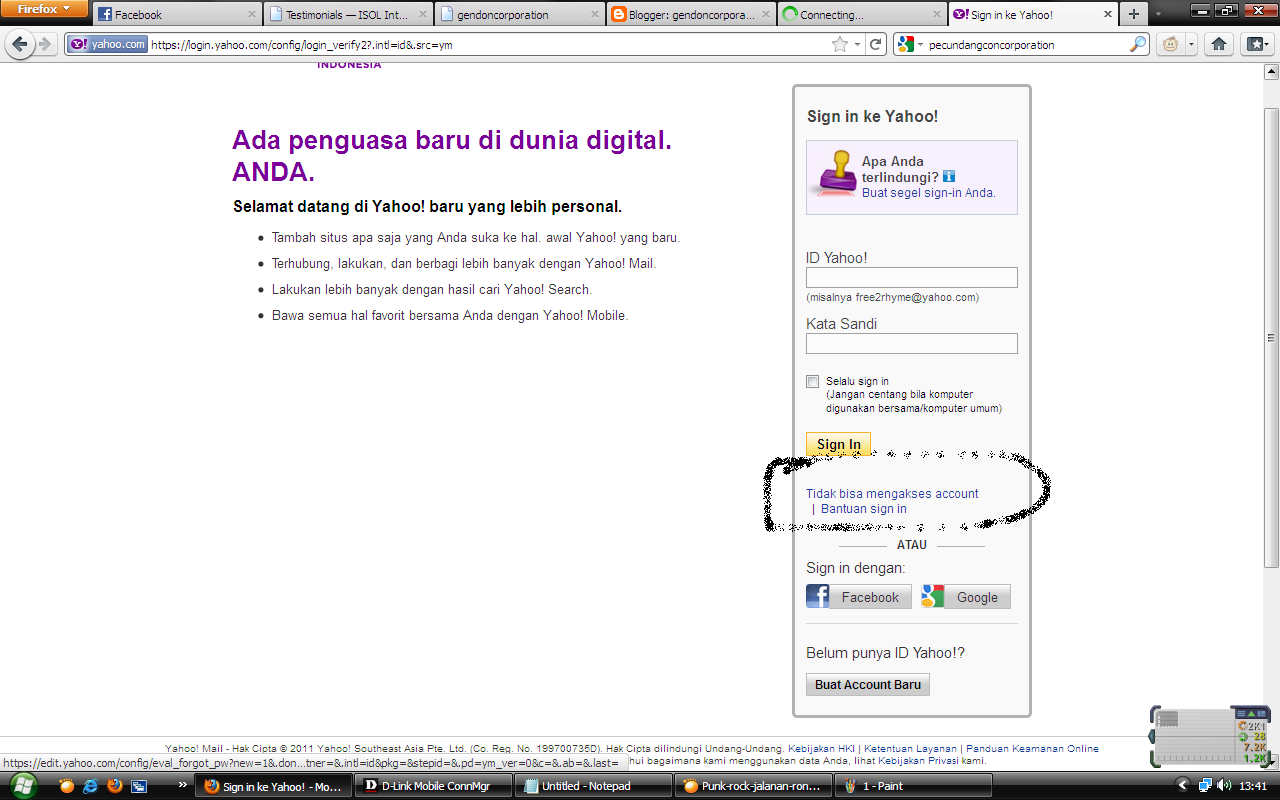Image resolution: width=1280 pixels, height=800 pixels.
Task: Switch to Untitled - Notepad taskbar window
Action: coord(592,786)
